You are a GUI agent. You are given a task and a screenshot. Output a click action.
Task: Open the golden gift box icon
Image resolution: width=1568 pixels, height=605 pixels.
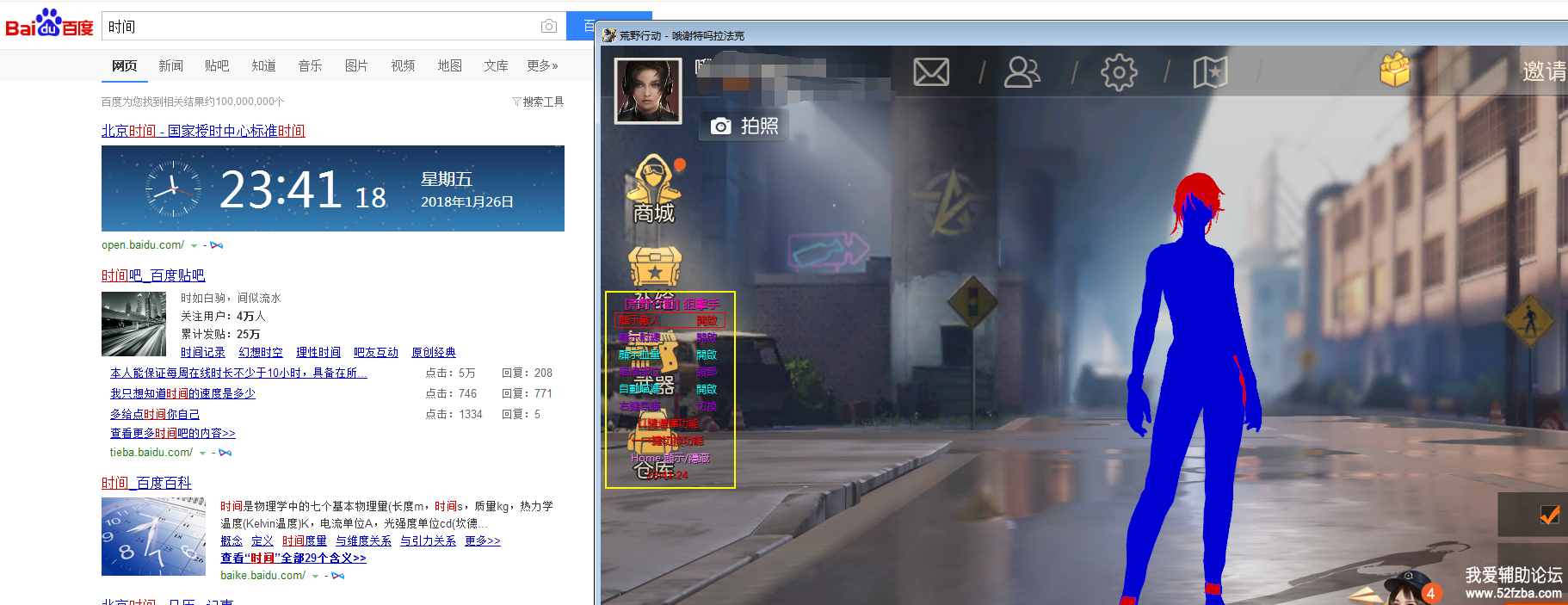click(1395, 69)
